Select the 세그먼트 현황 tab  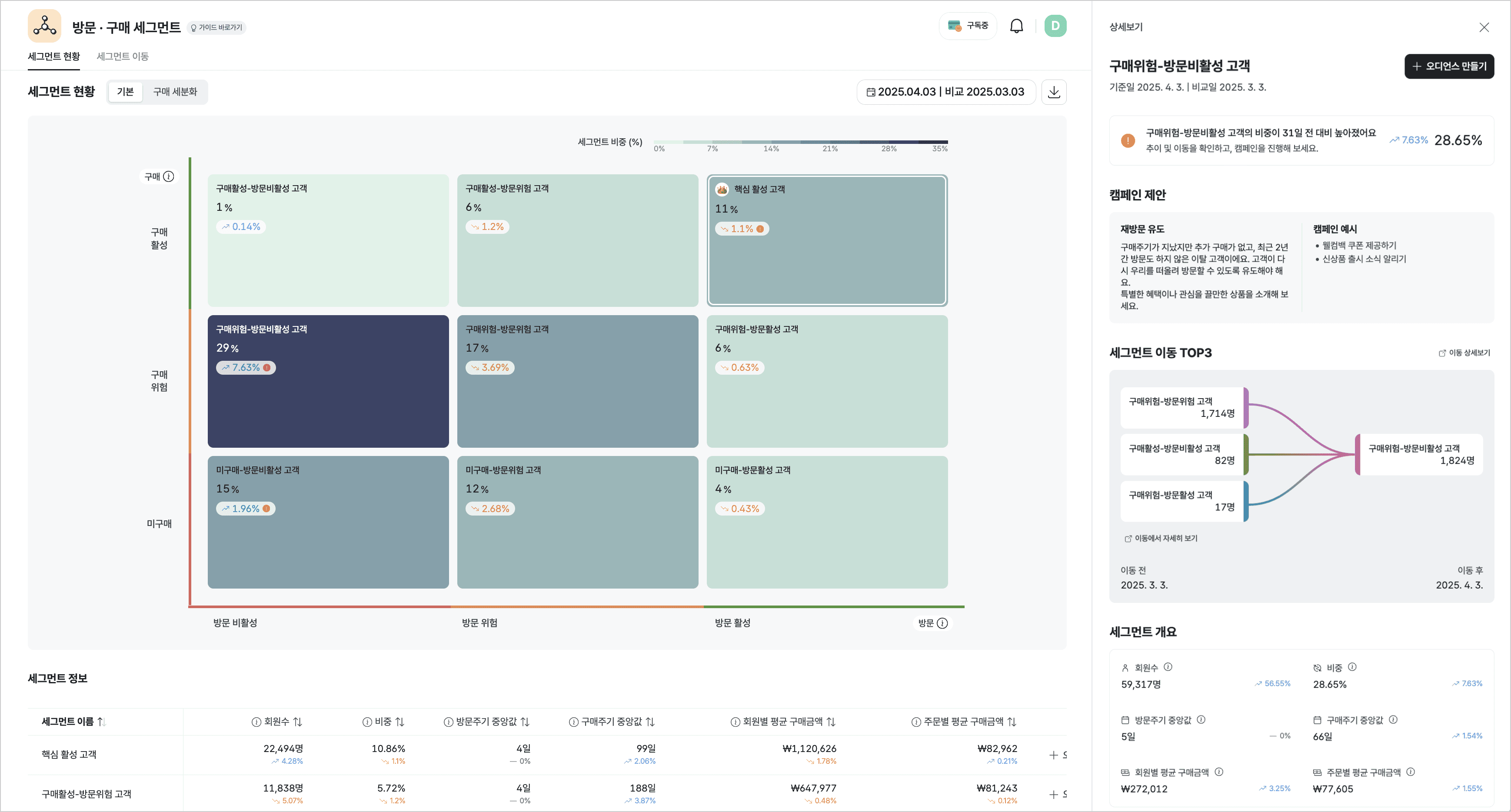pos(54,57)
